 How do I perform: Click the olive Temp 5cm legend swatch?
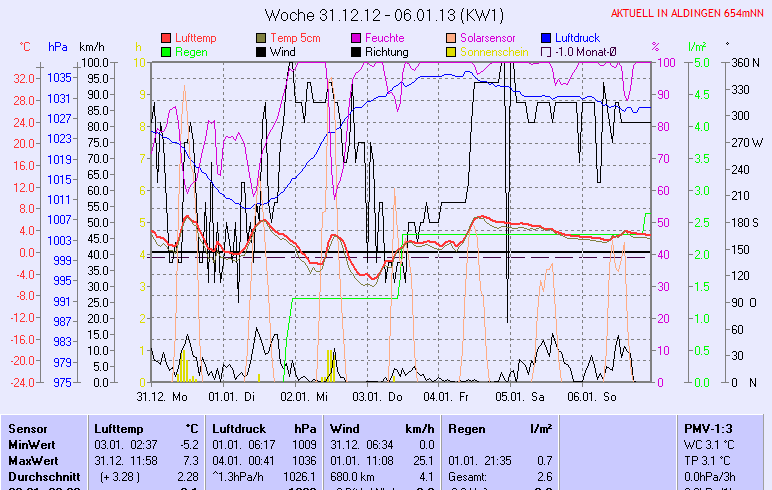tap(262, 37)
